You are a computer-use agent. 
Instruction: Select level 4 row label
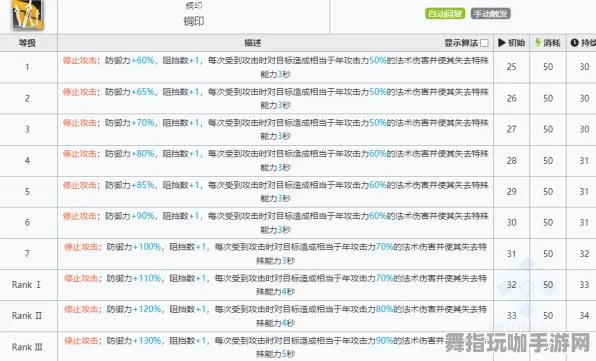click(27, 160)
